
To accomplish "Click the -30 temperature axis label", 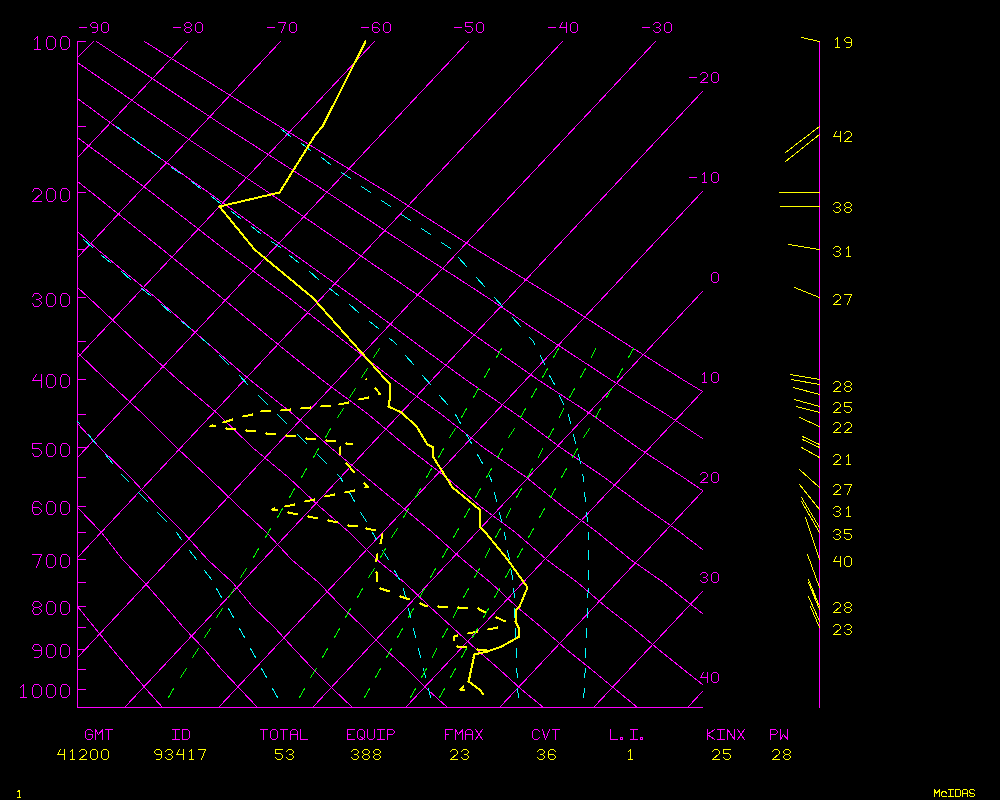I will click(x=655, y=28).
